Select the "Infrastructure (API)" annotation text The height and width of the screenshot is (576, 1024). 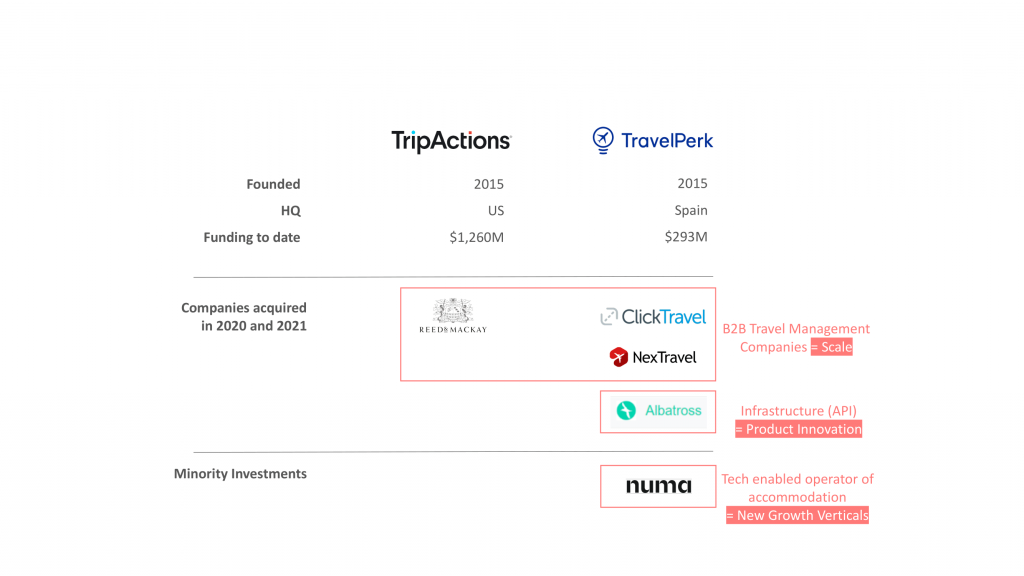(x=798, y=411)
